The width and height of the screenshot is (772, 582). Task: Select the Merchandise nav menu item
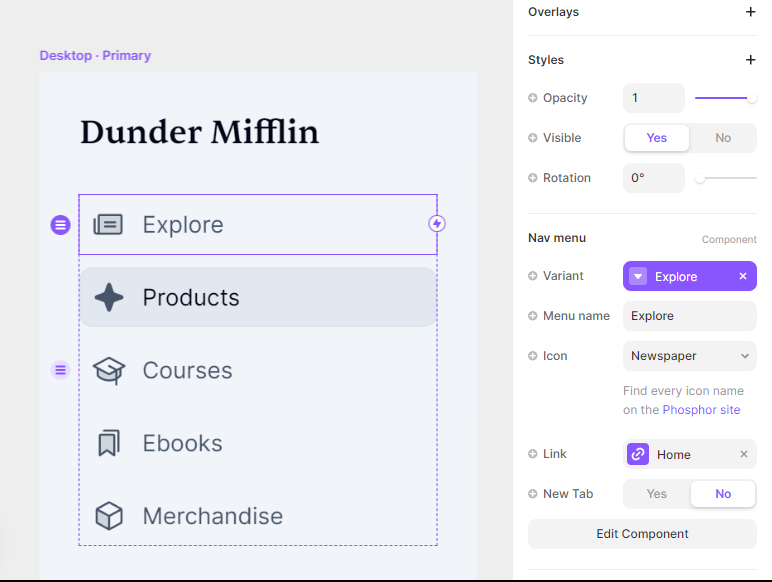tap(258, 516)
